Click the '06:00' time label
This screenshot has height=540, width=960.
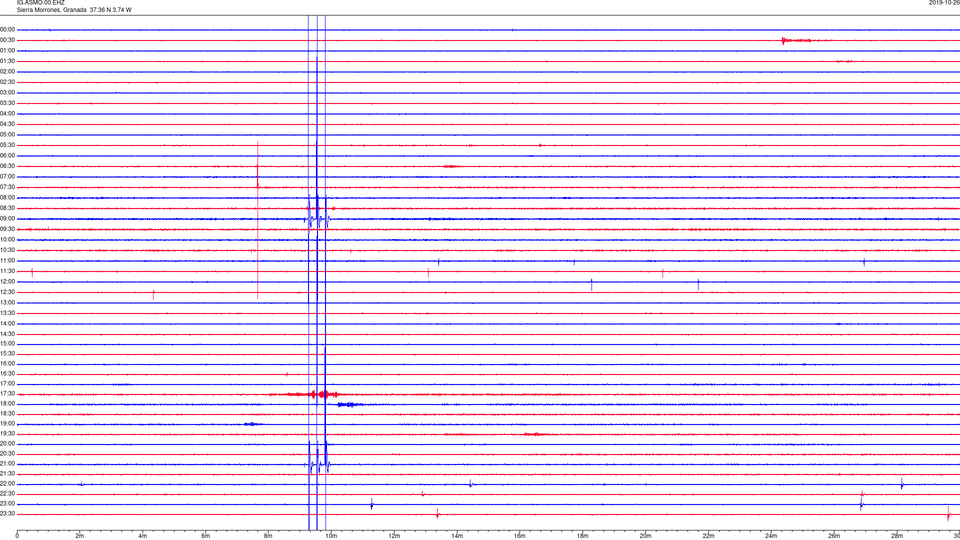pos(8,156)
